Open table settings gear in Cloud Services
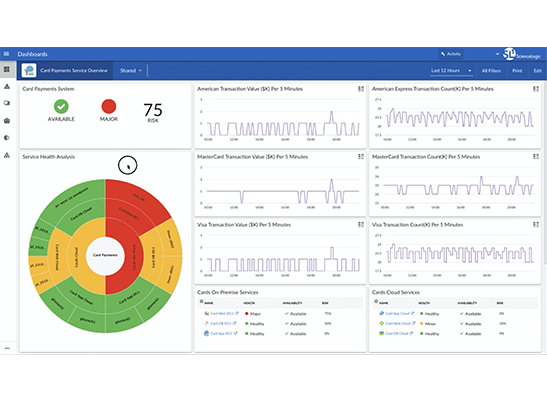Image resolution: width=547 pixels, height=401 pixels. (376, 302)
